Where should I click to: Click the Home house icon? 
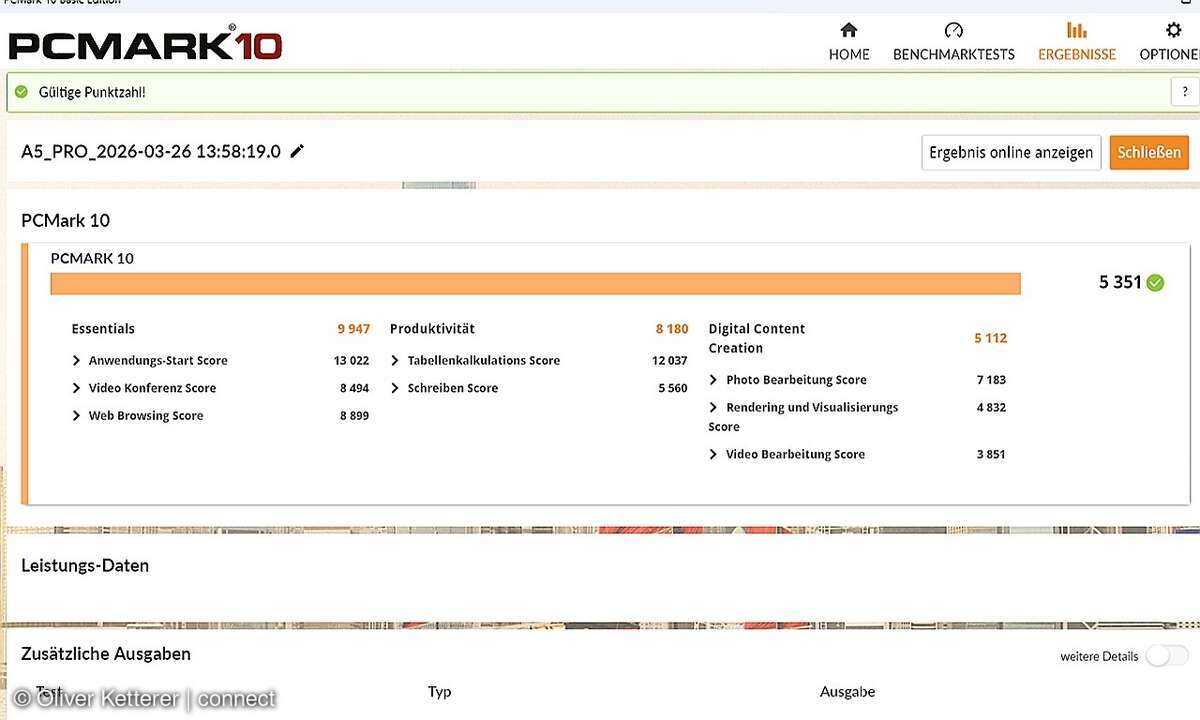point(848,30)
